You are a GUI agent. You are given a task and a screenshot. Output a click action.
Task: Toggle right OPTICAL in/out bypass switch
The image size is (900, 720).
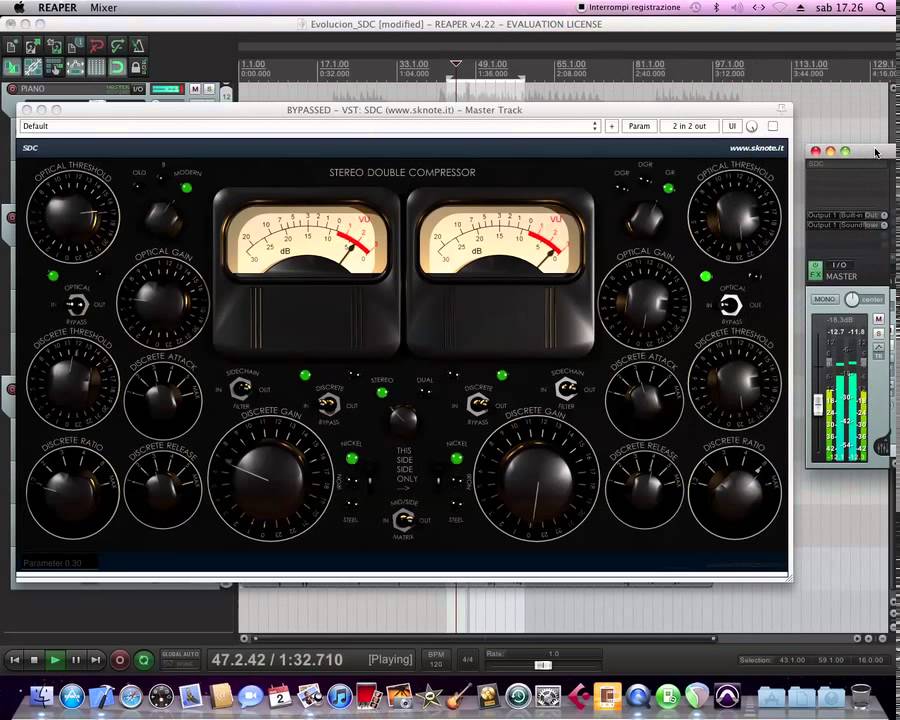click(x=731, y=305)
